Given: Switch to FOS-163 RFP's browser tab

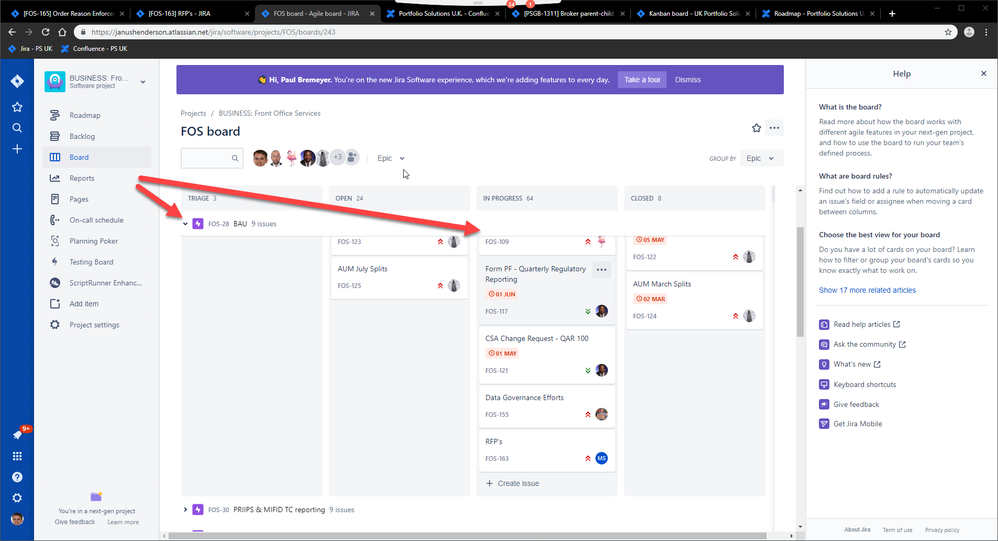Looking at the screenshot, I should point(192,13).
